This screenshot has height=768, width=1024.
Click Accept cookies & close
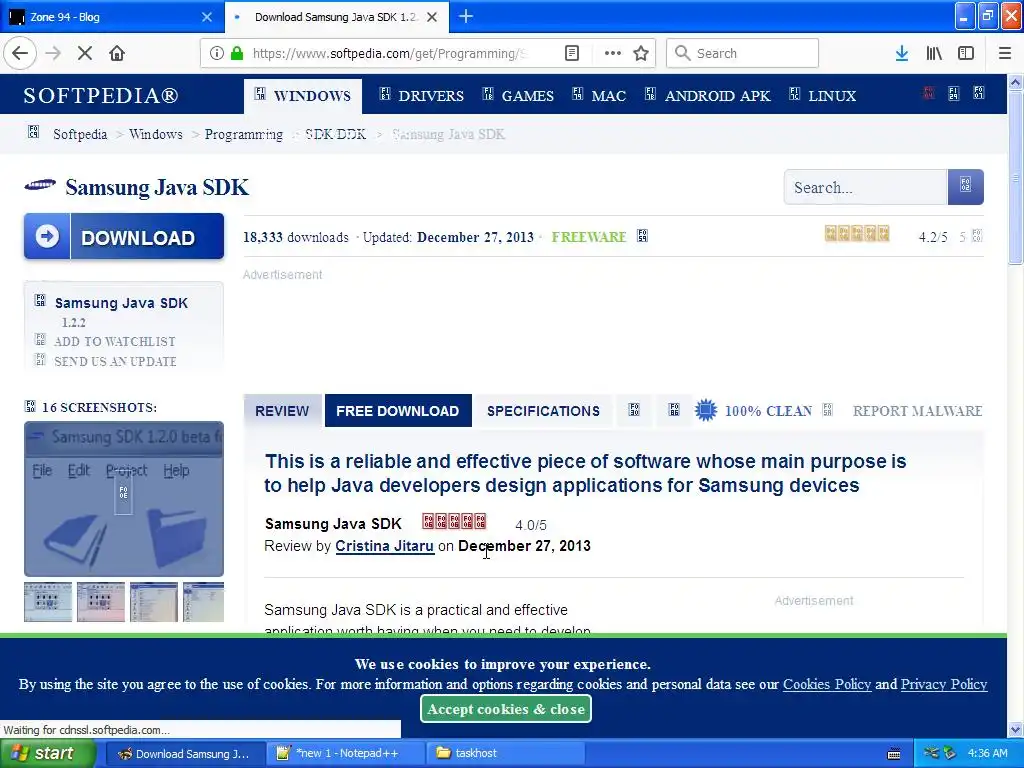tap(506, 709)
